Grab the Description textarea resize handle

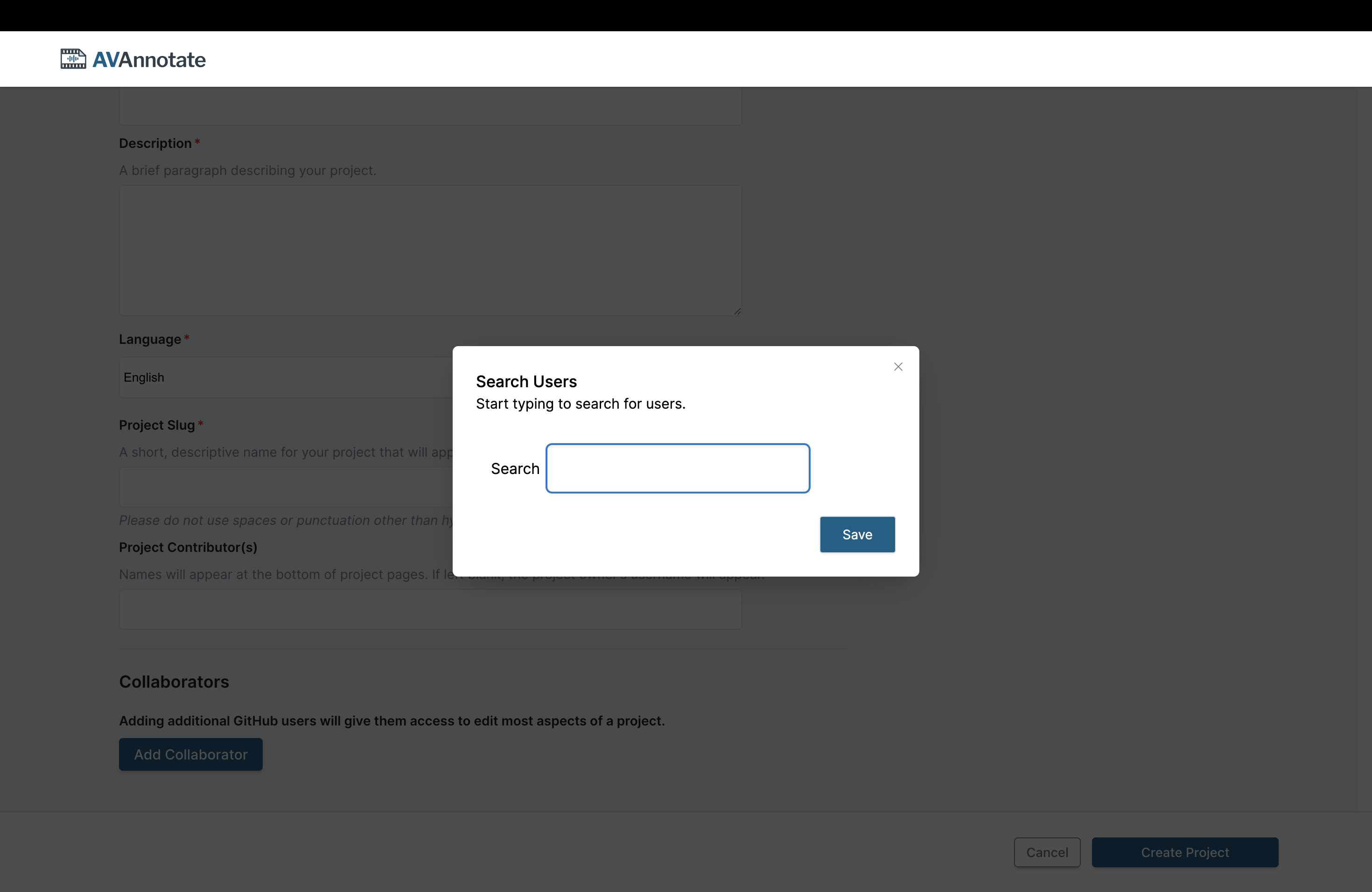737,311
